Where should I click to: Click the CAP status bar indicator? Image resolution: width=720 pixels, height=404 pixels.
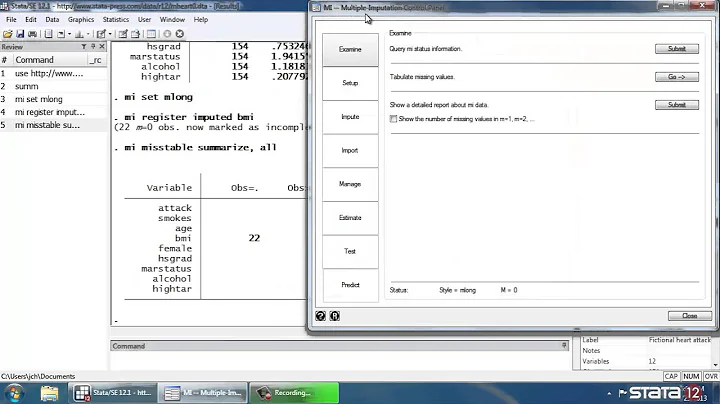click(671, 376)
